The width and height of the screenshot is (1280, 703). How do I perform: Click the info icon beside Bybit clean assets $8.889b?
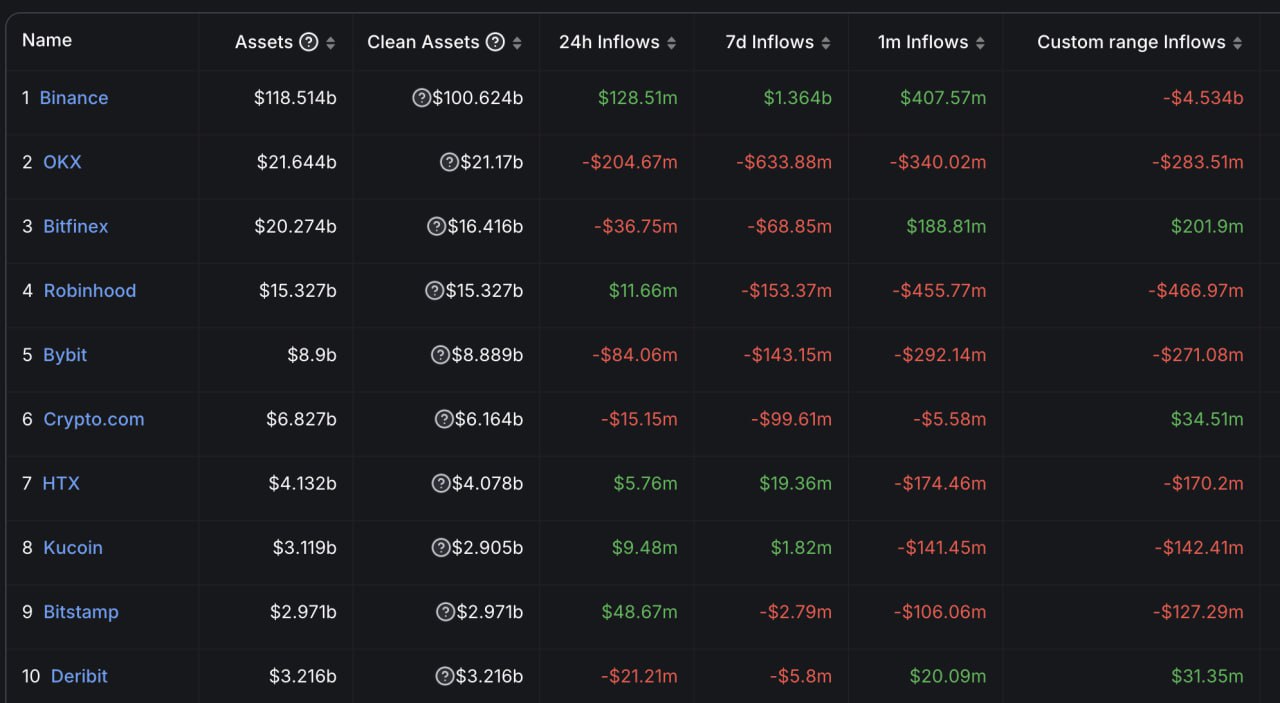coord(440,355)
